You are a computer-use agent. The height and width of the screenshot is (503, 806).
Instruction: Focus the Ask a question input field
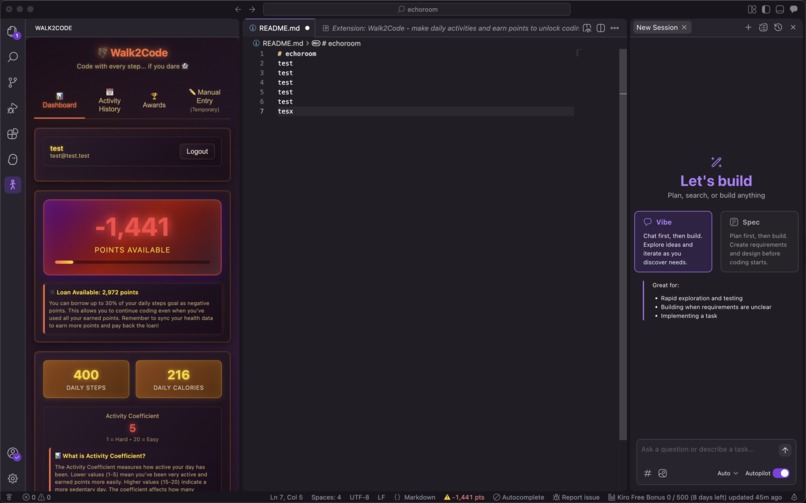(x=707, y=449)
